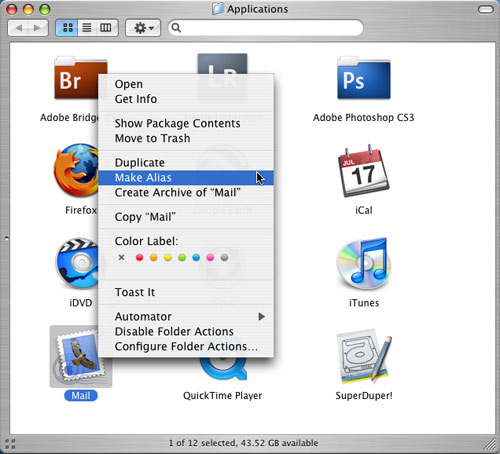Clear the color label with the X
This screenshot has height=454, width=500.
121,257
